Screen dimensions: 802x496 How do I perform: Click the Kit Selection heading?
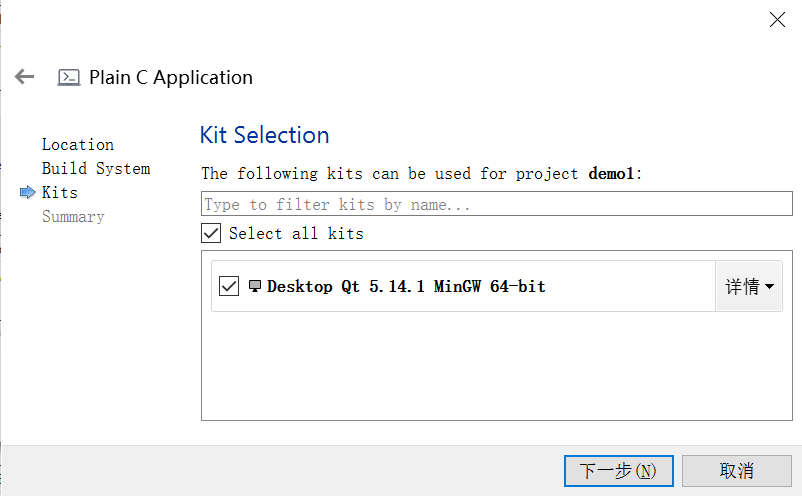pos(264,135)
